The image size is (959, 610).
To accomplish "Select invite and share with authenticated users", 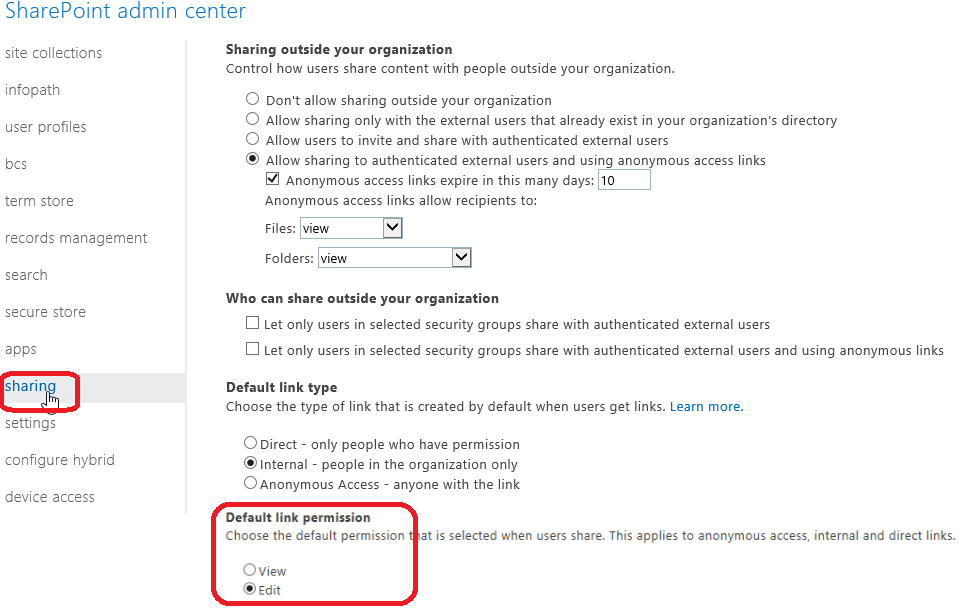I will point(252,140).
